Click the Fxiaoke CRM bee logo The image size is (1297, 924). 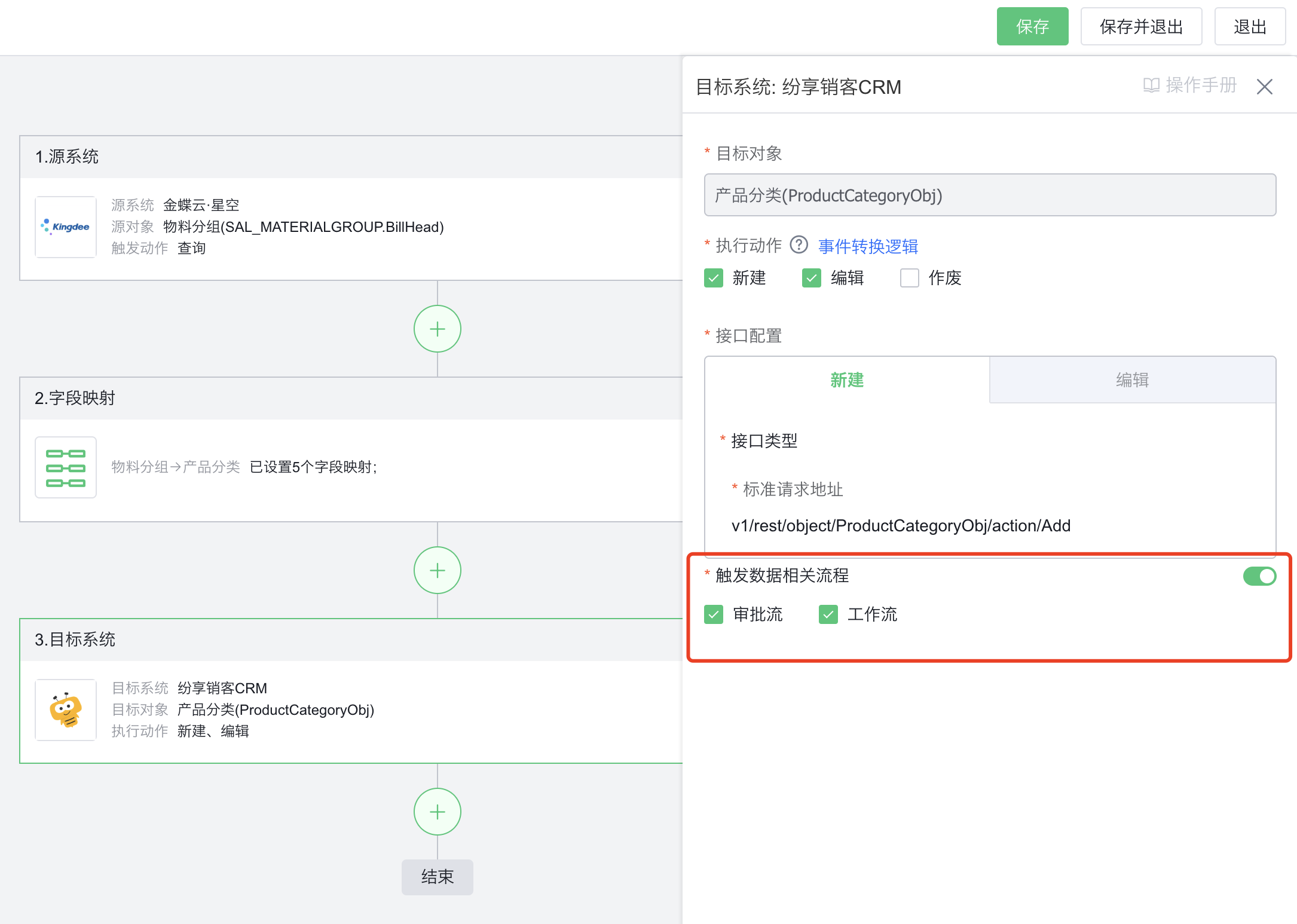tap(66, 710)
